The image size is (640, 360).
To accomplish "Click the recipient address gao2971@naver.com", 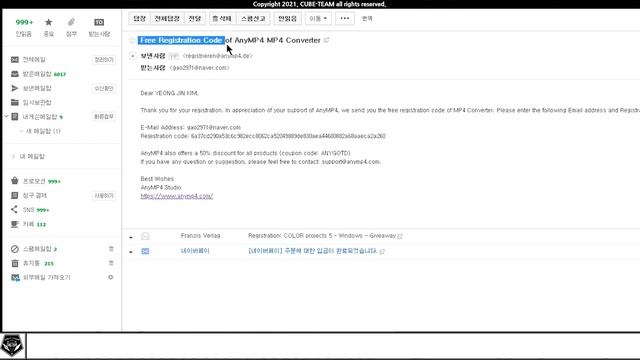I will [199, 68].
